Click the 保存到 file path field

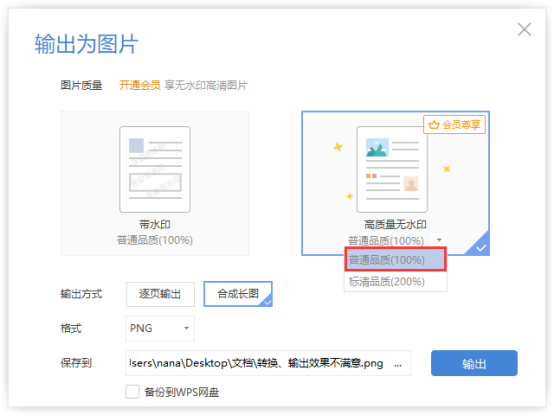pyautogui.click(x=268, y=363)
